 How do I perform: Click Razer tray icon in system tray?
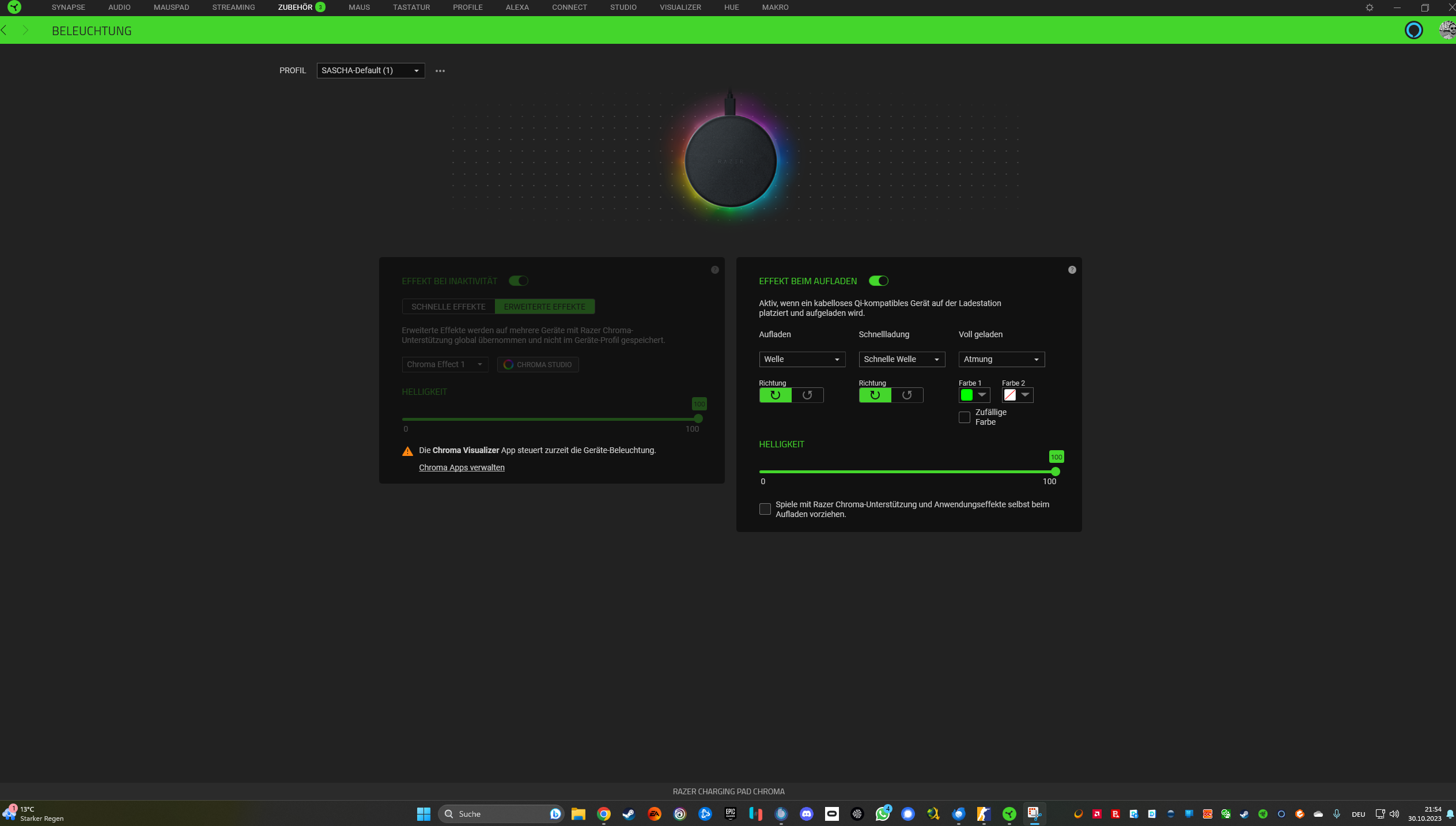coord(1262,814)
